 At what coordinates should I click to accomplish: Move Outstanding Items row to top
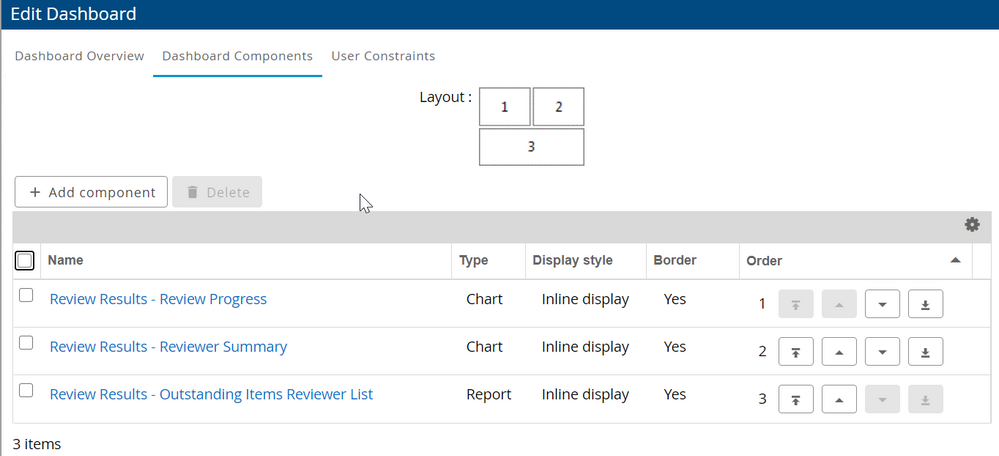click(x=795, y=400)
